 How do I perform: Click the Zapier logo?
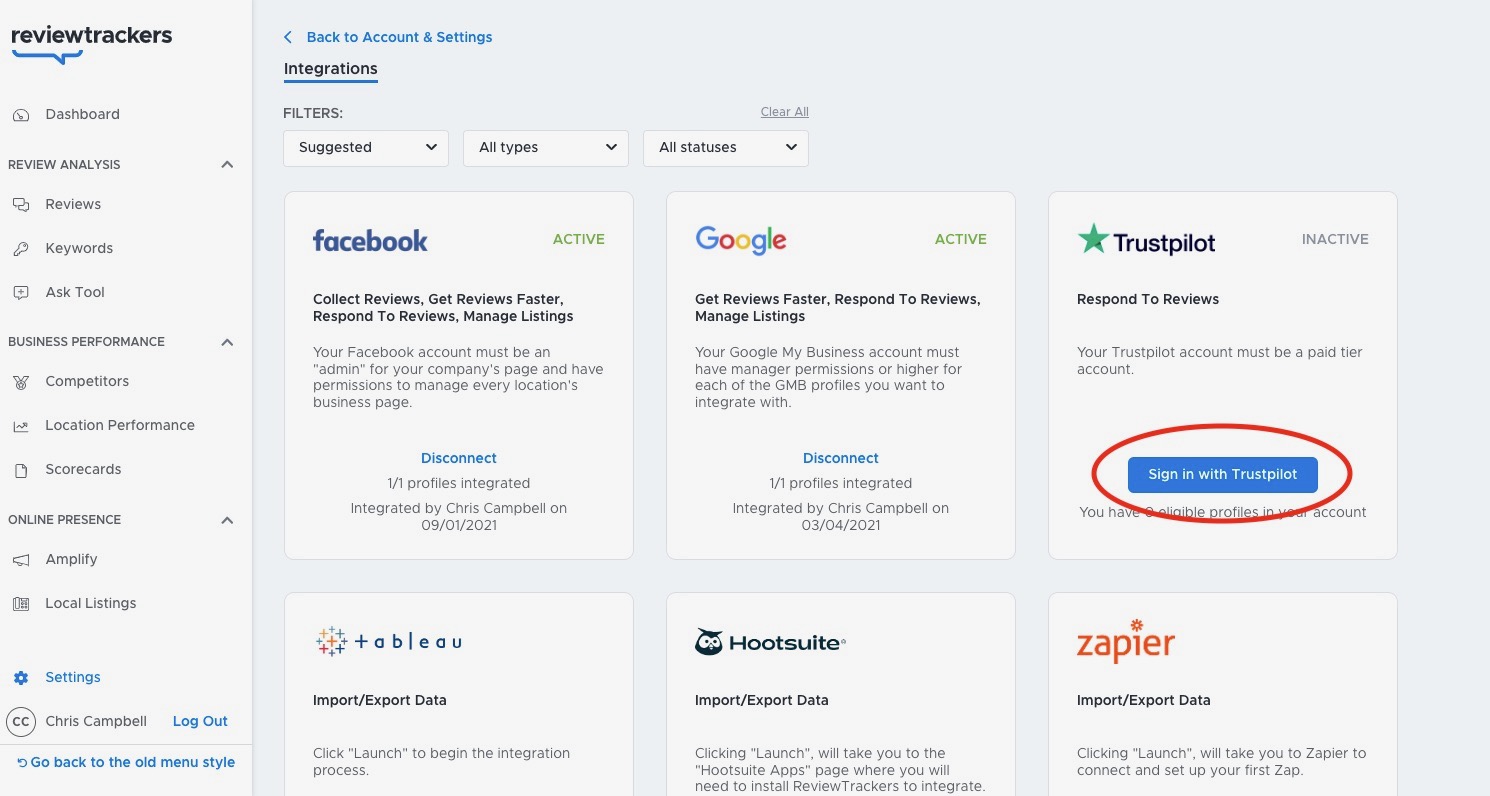click(x=1126, y=641)
